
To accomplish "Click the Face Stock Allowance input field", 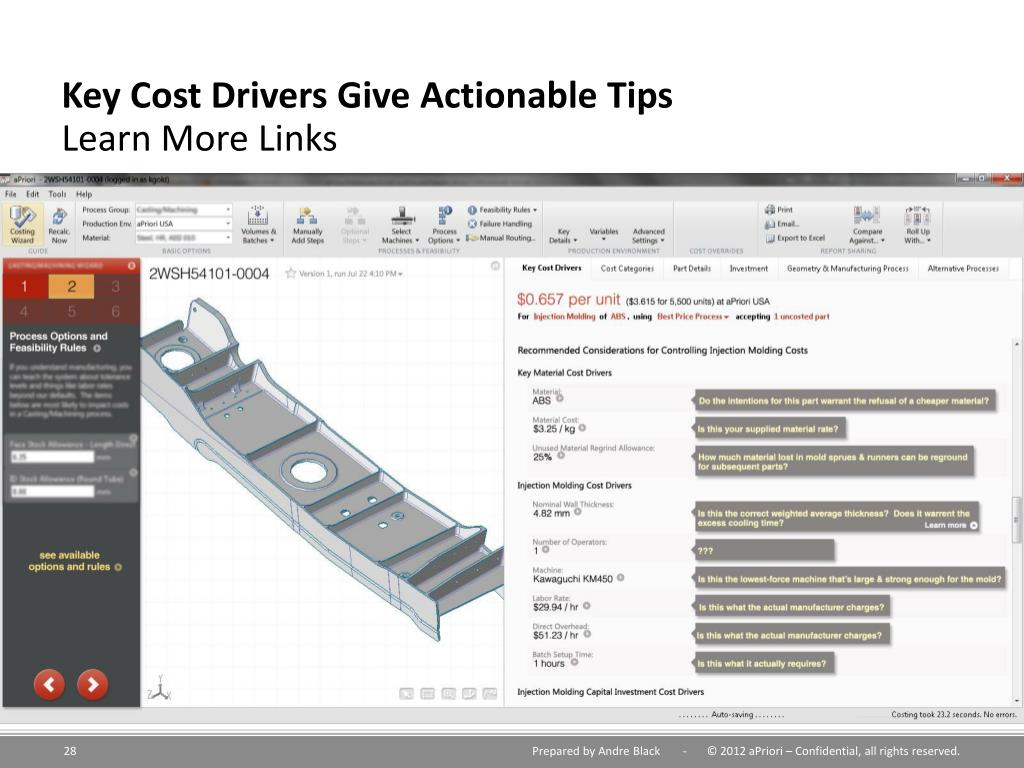I will (x=52, y=457).
